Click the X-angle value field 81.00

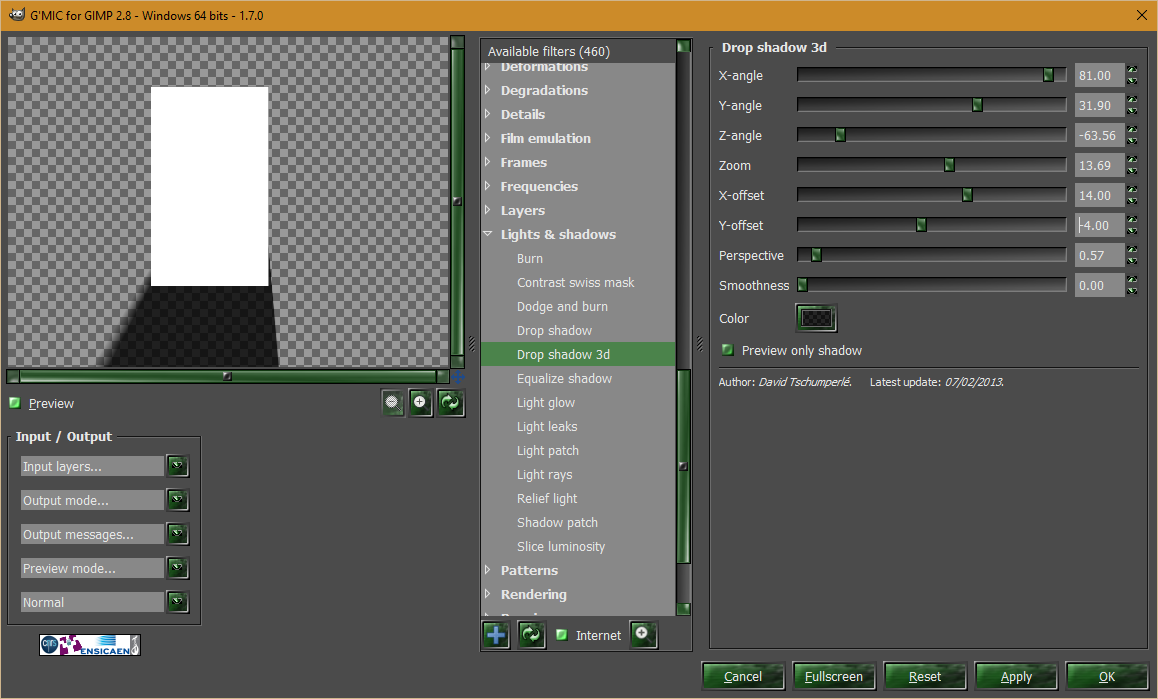[x=1099, y=75]
